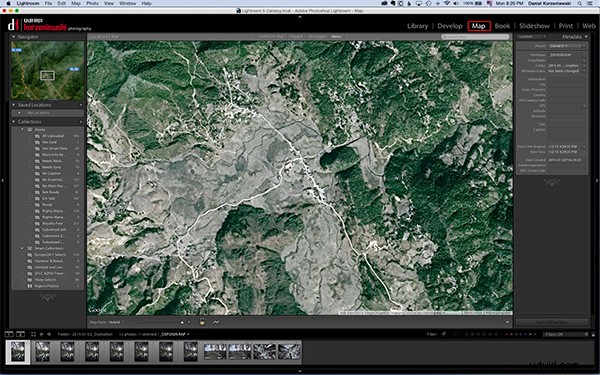Open the Photo menu in menu bar
Viewport: 600px width, 375px height.
click(92, 3)
